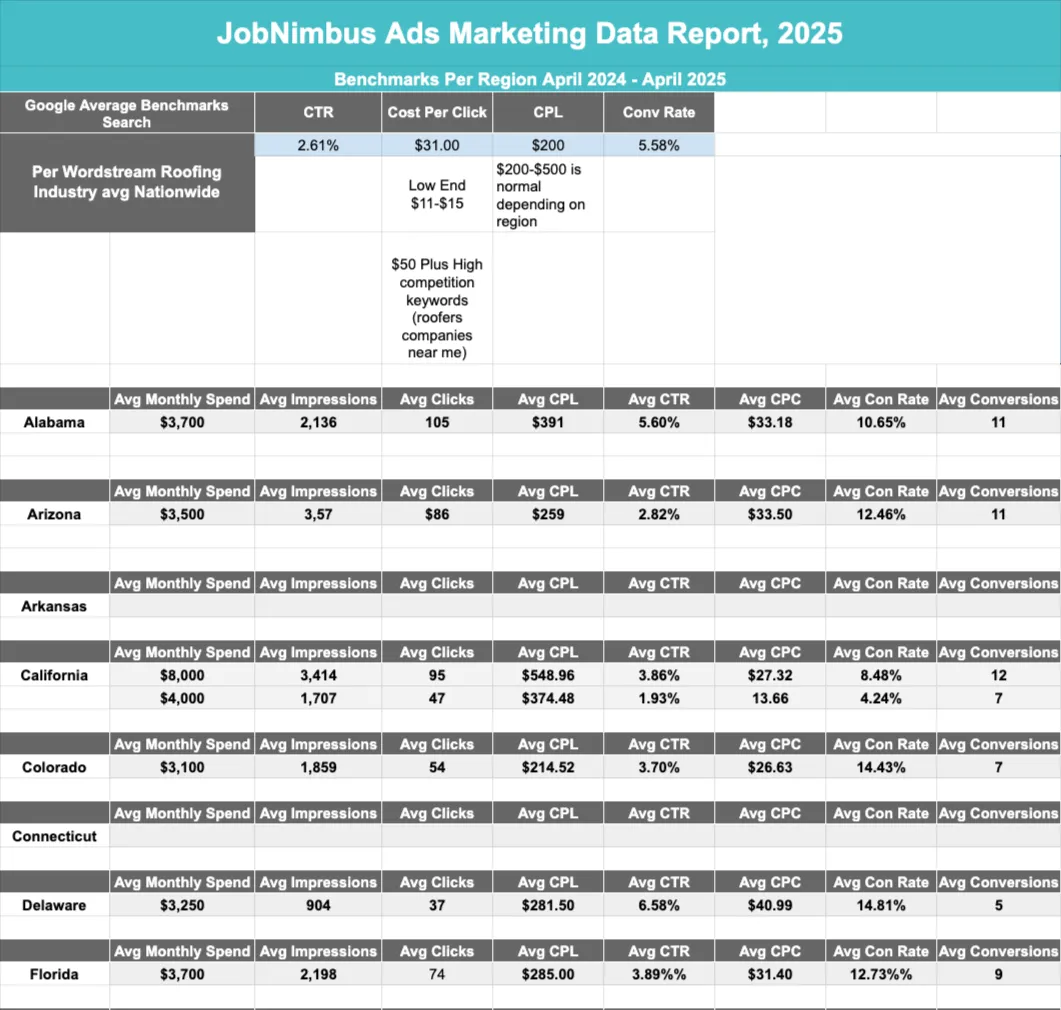Image resolution: width=1061 pixels, height=1010 pixels.
Task: Select Arizona's Avg CPL $259
Action: tap(548, 514)
